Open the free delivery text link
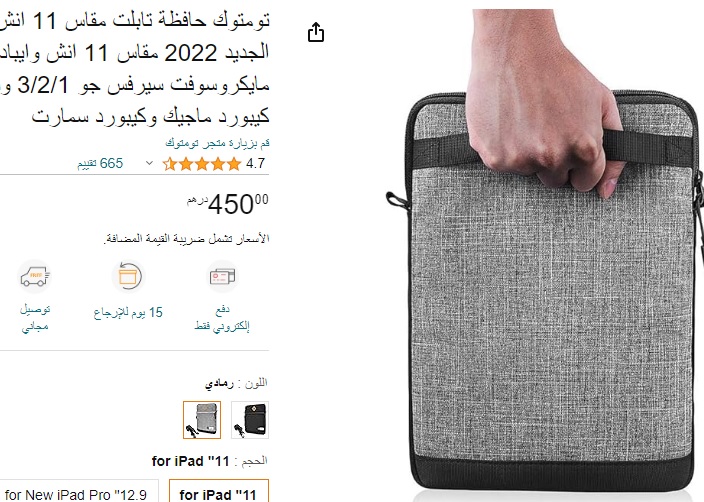Image resolution: width=704 pixels, height=502 pixels. pyautogui.click(x=35, y=318)
